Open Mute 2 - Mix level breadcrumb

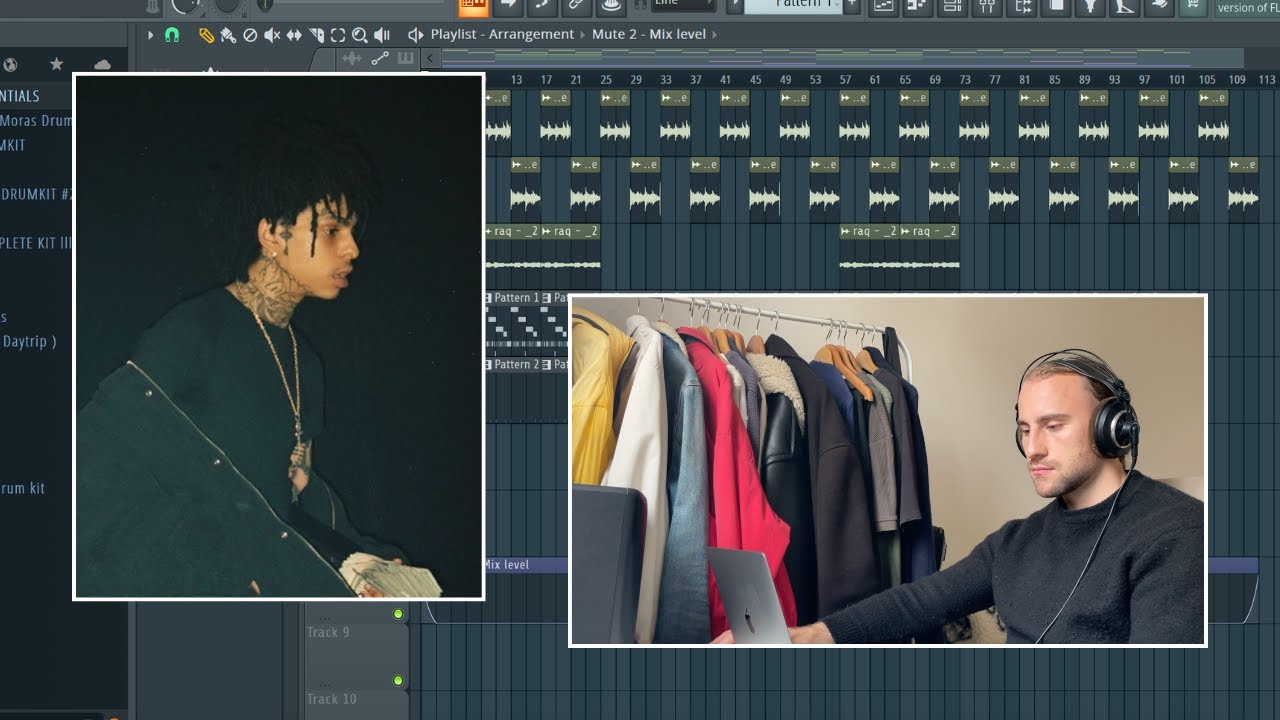[649, 34]
